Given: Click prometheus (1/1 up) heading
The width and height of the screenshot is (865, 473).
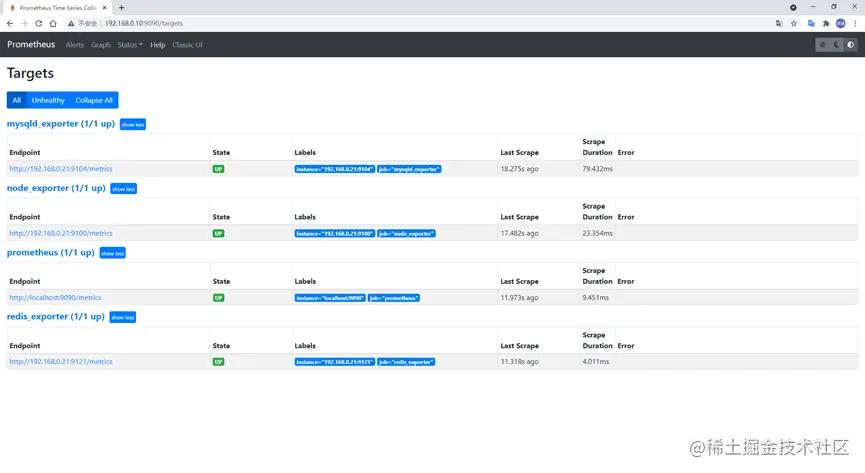Looking at the screenshot, I should pos(51,252).
